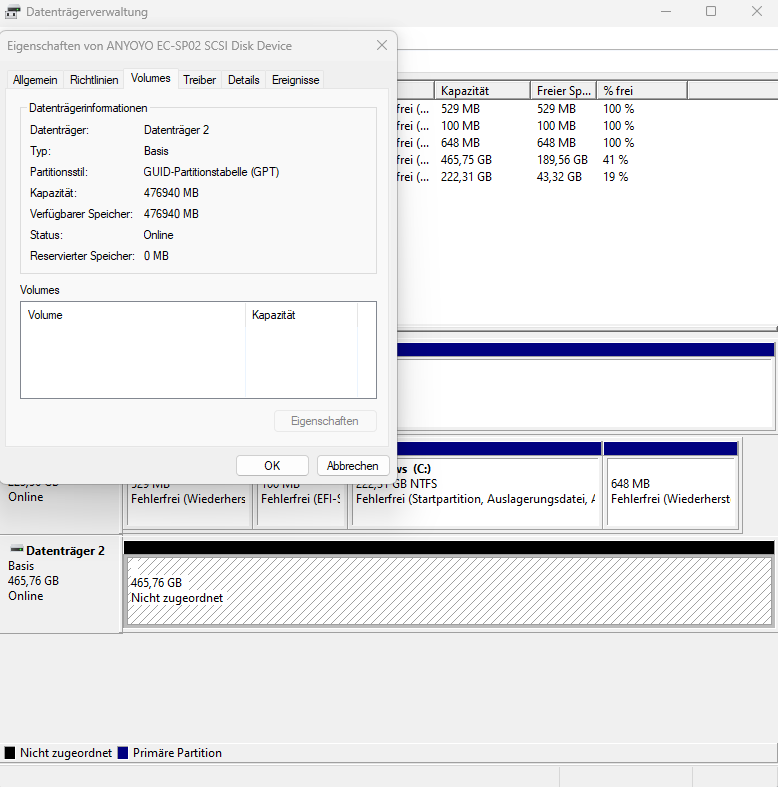
Task: Select the (C:) NTFS partition block
Action: coord(475,491)
